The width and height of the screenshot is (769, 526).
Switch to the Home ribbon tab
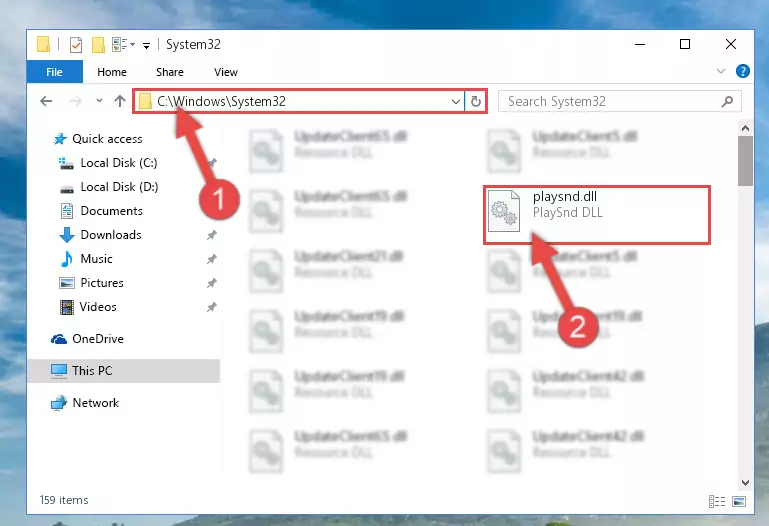point(112,72)
